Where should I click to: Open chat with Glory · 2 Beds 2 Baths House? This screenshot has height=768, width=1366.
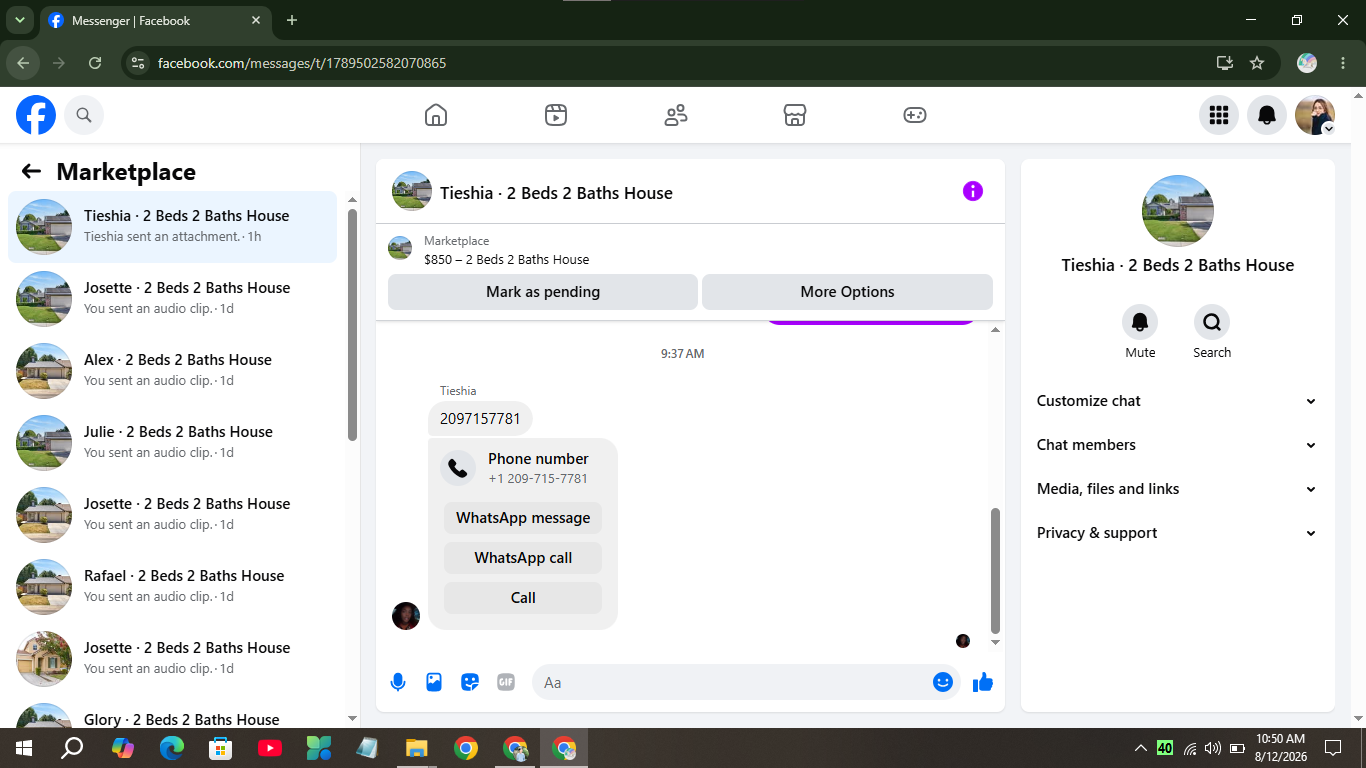tap(173, 711)
